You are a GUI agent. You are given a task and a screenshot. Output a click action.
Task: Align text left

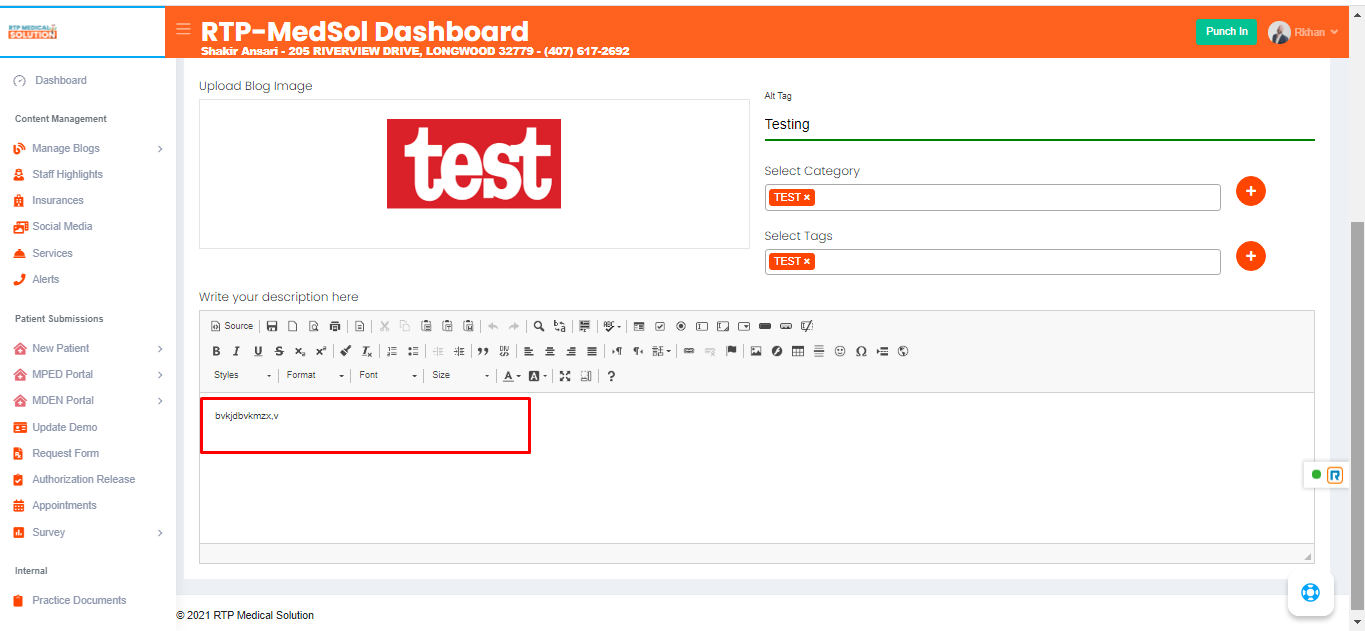(529, 351)
